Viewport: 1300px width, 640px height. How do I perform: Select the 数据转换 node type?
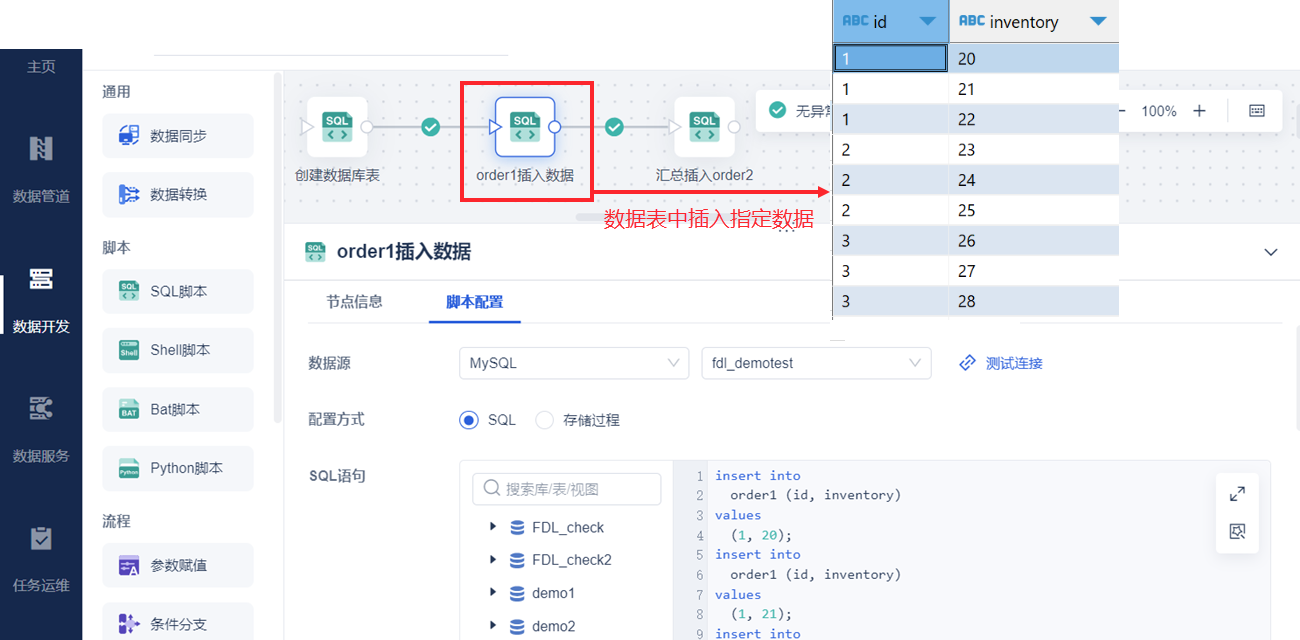point(178,194)
